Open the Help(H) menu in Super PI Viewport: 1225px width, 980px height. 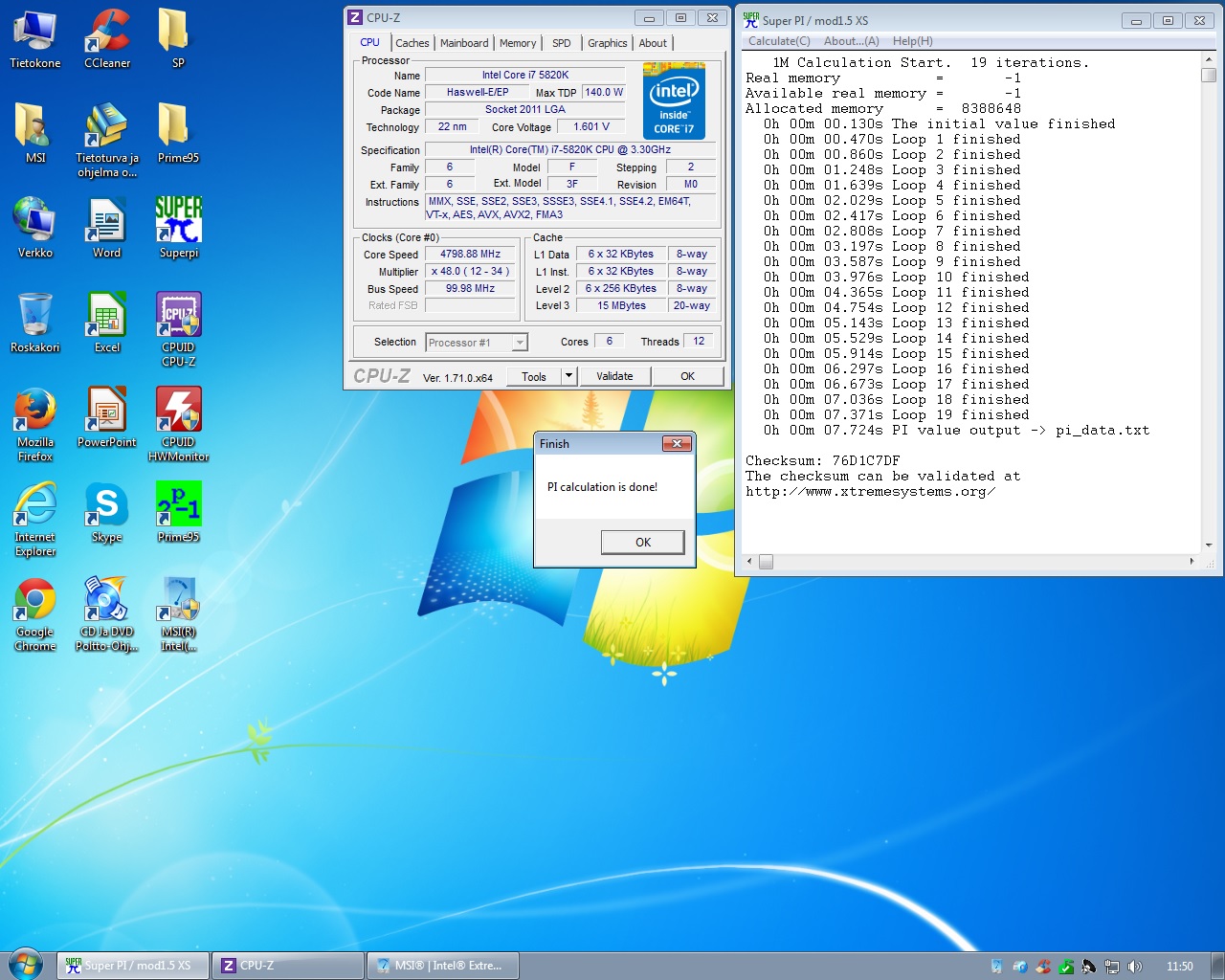point(912,41)
